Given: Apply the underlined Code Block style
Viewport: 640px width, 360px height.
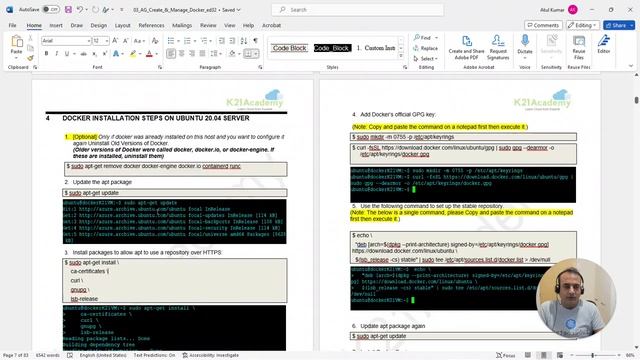Looking at the screenshot, I should point(289,48).
